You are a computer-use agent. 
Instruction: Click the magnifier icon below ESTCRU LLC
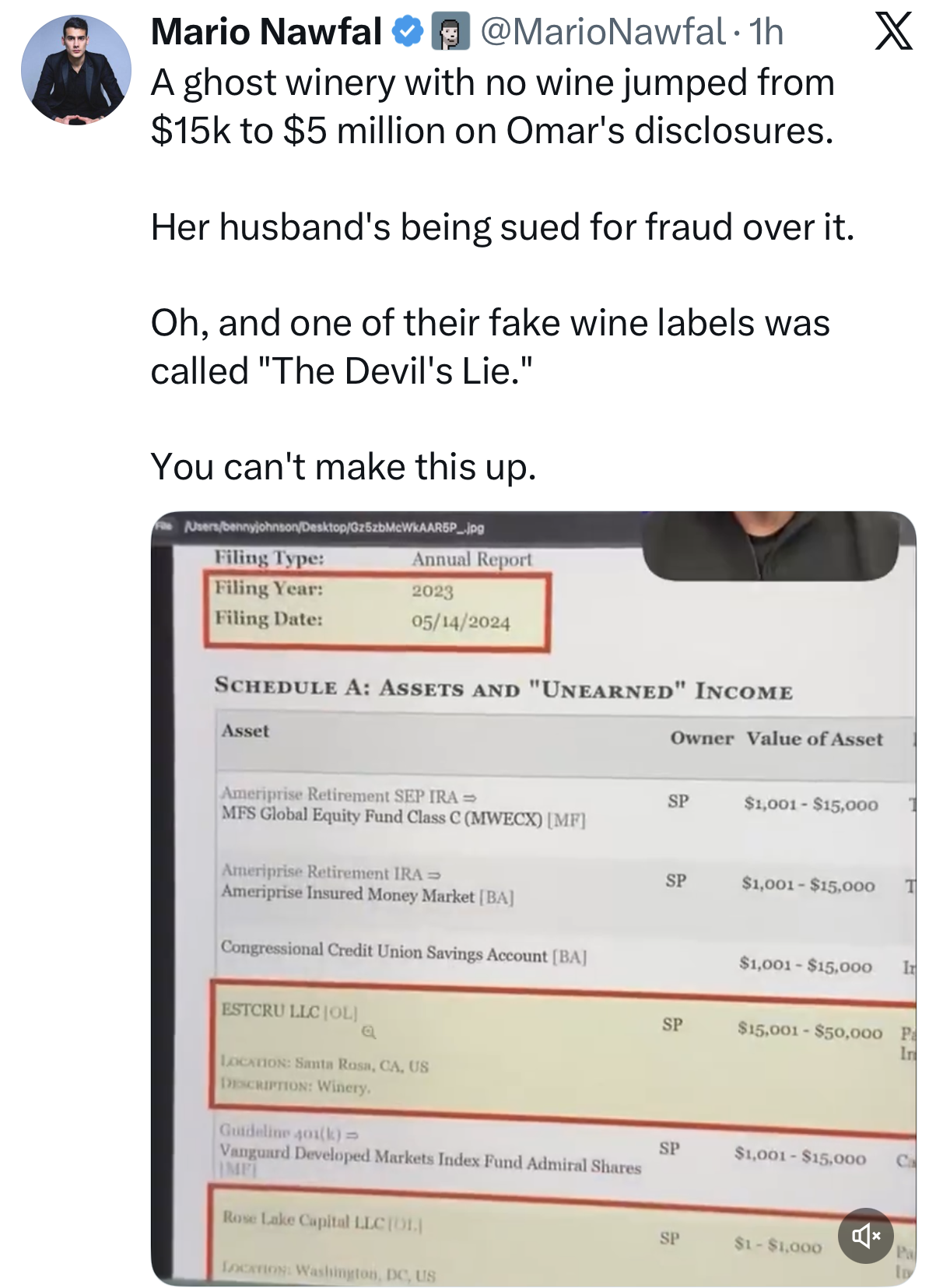click(x=369, y=1032)
